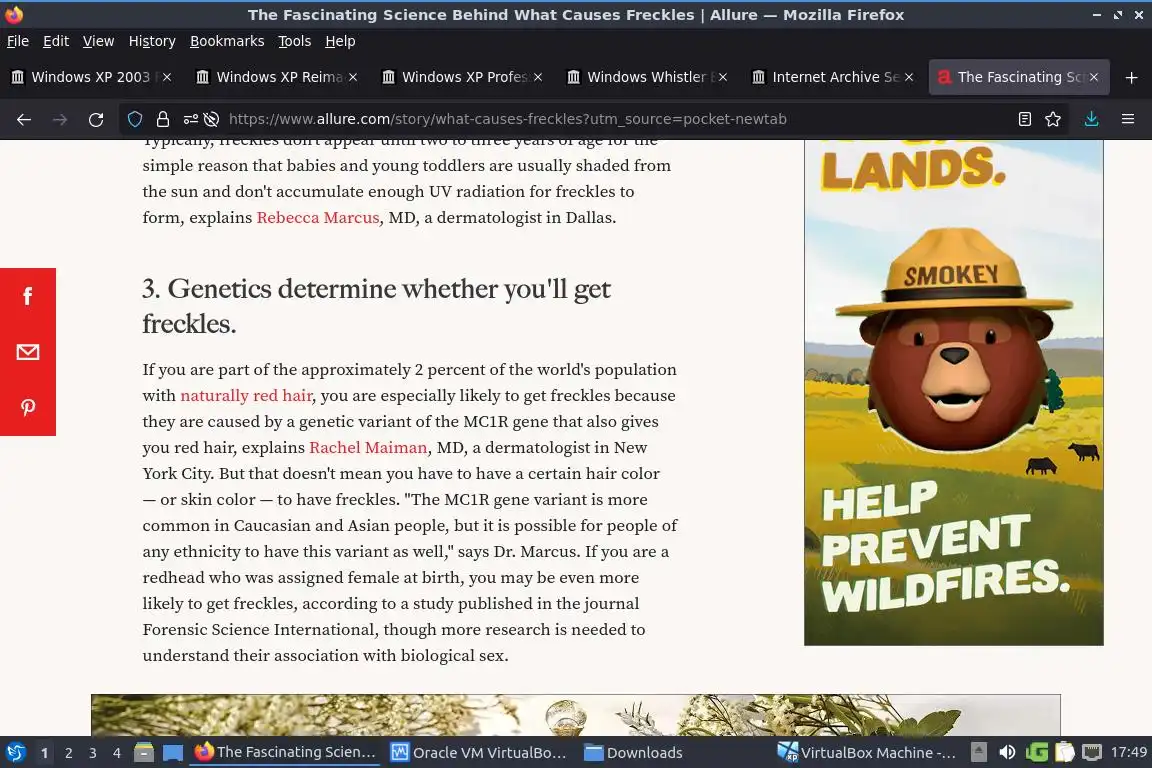The width and height of the screenshot is (1152, 768).
Task: Open the permissions icon in address bar
Action: tap(190, 119)
